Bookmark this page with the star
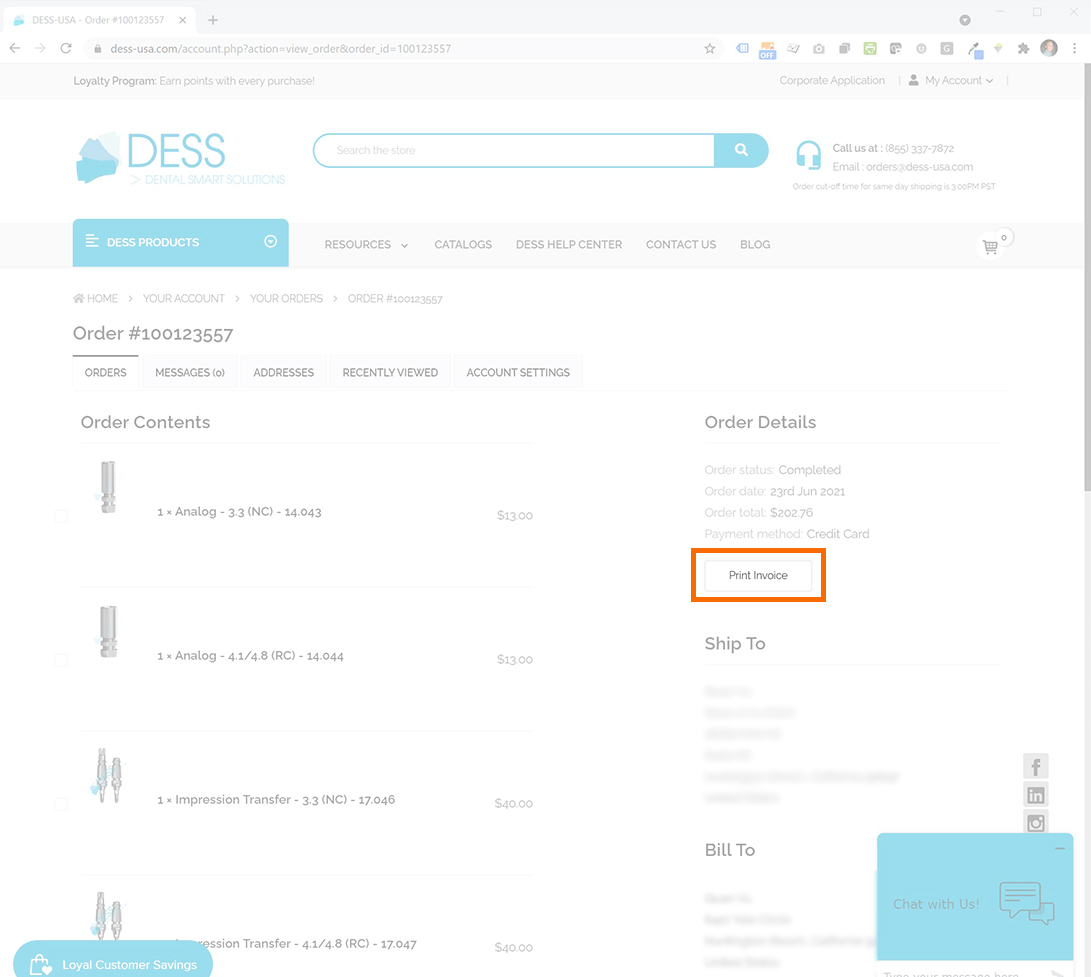The height and width of the screenshot is (977, 1091). click(x=710, y=48)
